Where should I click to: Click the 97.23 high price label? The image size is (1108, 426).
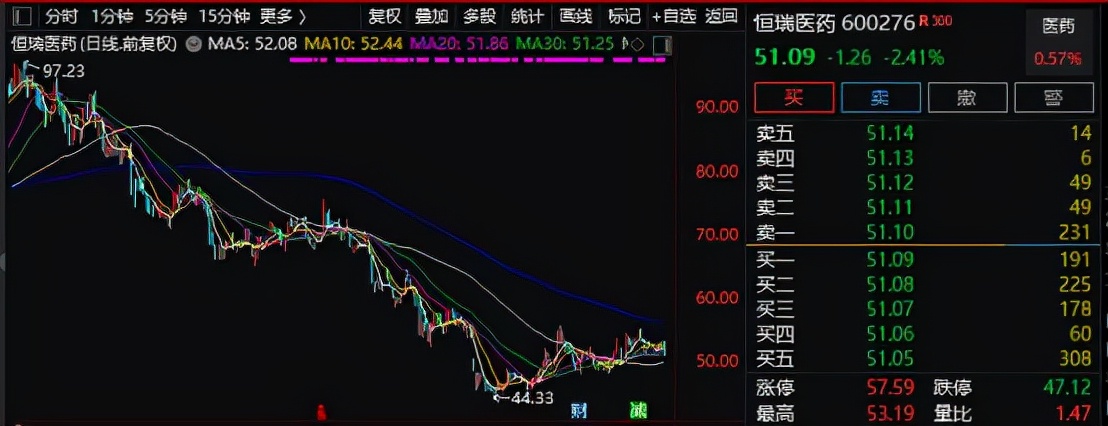tap(63, 71)
